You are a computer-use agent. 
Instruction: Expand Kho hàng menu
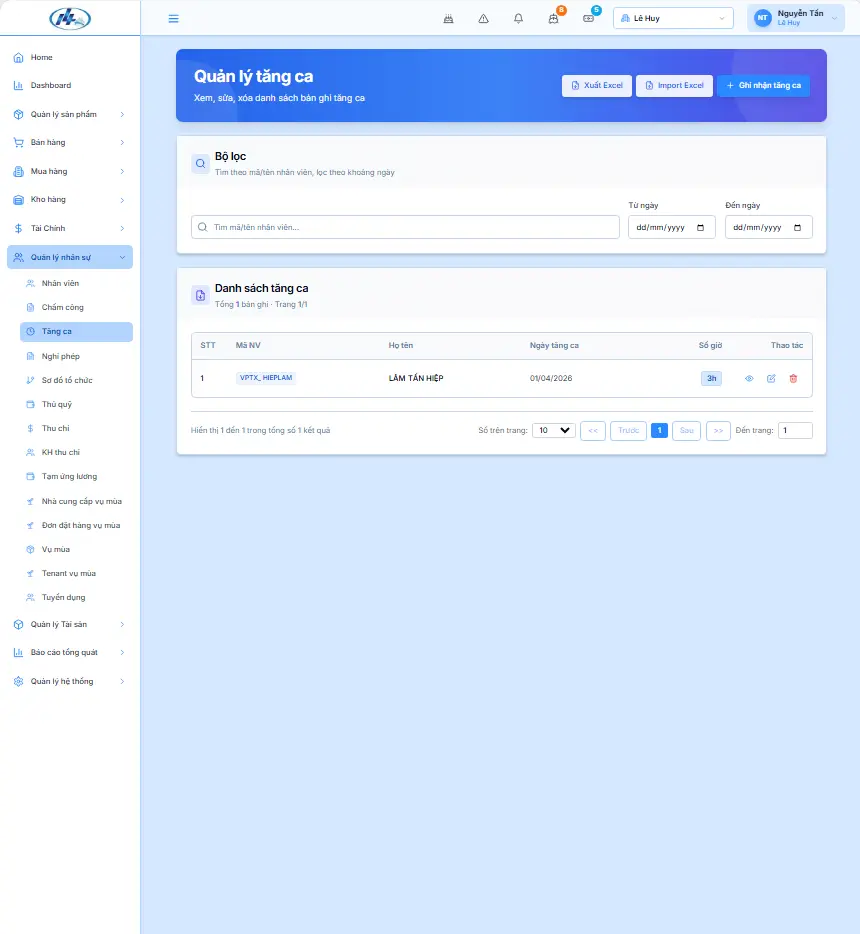coord(70,200)
